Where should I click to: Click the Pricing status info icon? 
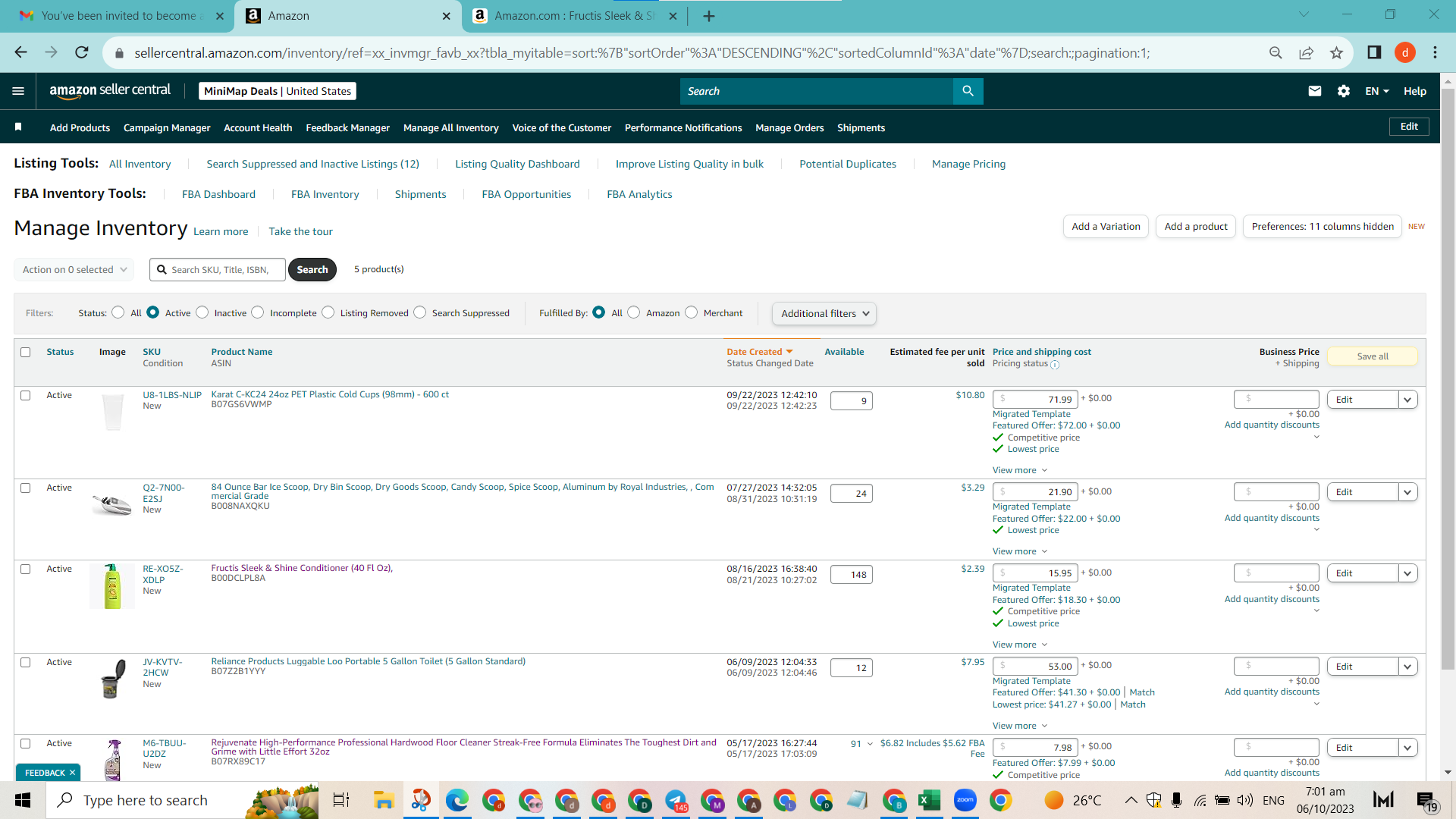(1055, 365)
